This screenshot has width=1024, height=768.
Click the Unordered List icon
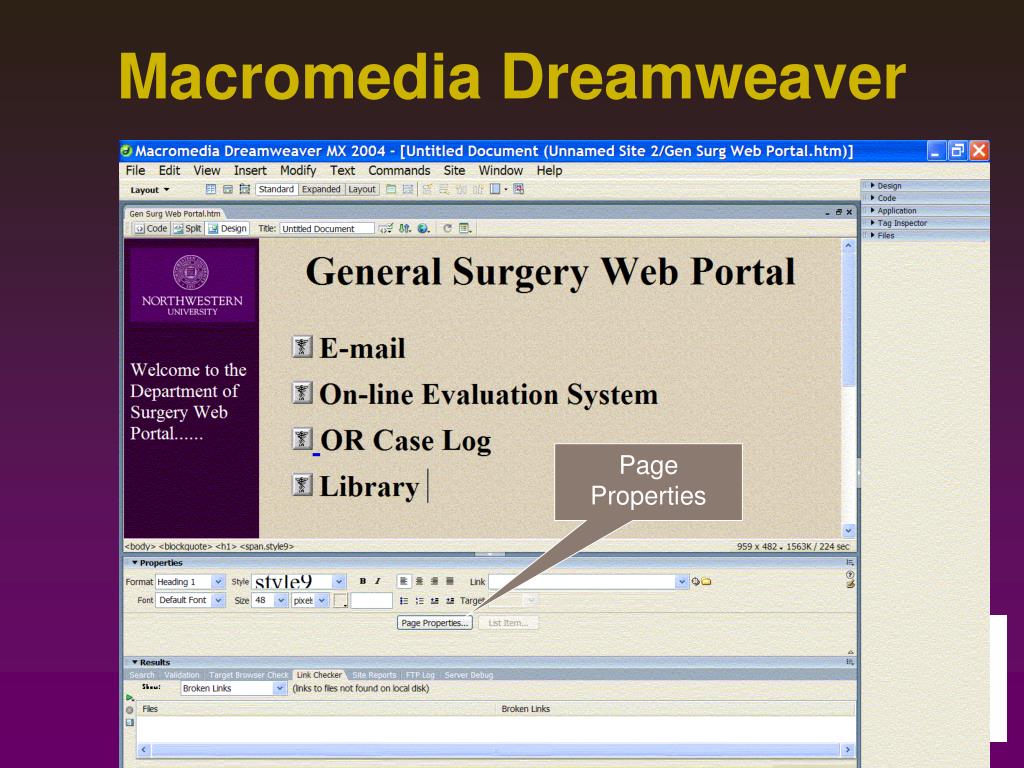(404, 601)
